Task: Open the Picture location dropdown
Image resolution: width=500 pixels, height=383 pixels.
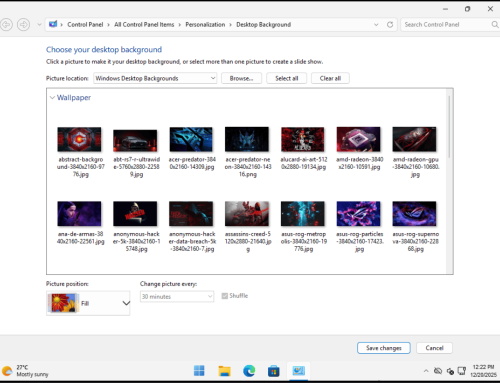Action: point(155,78)
